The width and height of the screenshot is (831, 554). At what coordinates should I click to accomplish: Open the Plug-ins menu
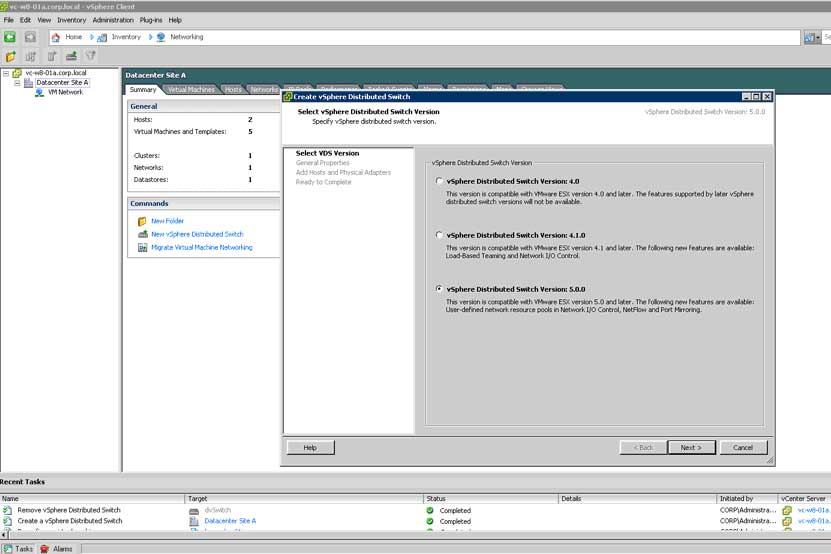click(151, 20)
